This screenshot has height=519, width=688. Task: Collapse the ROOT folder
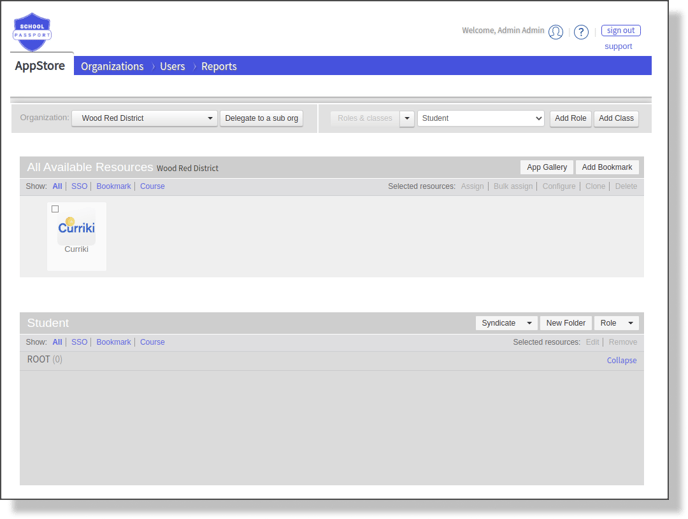[621, 360]
